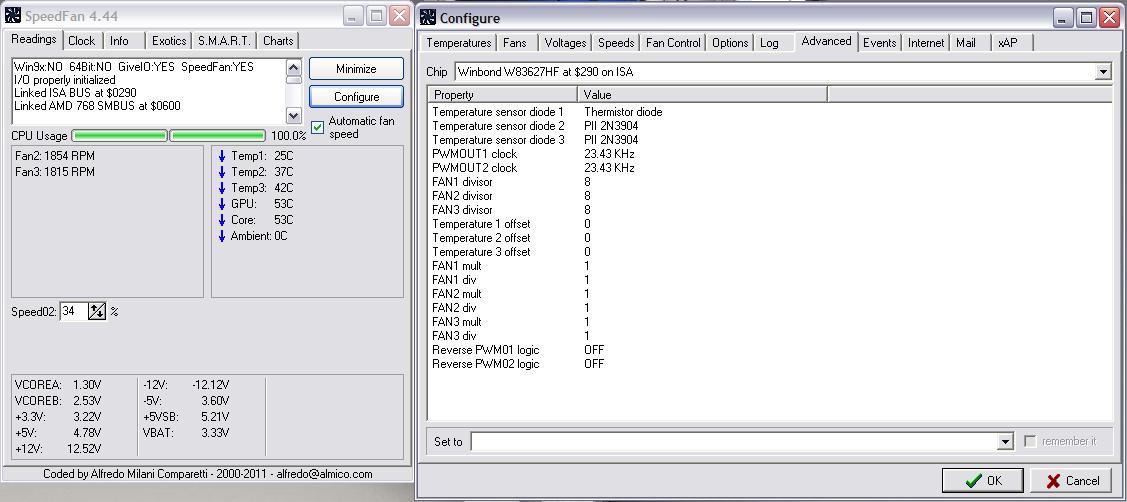Open the Log tab in Configure

[x=769, y=43]
